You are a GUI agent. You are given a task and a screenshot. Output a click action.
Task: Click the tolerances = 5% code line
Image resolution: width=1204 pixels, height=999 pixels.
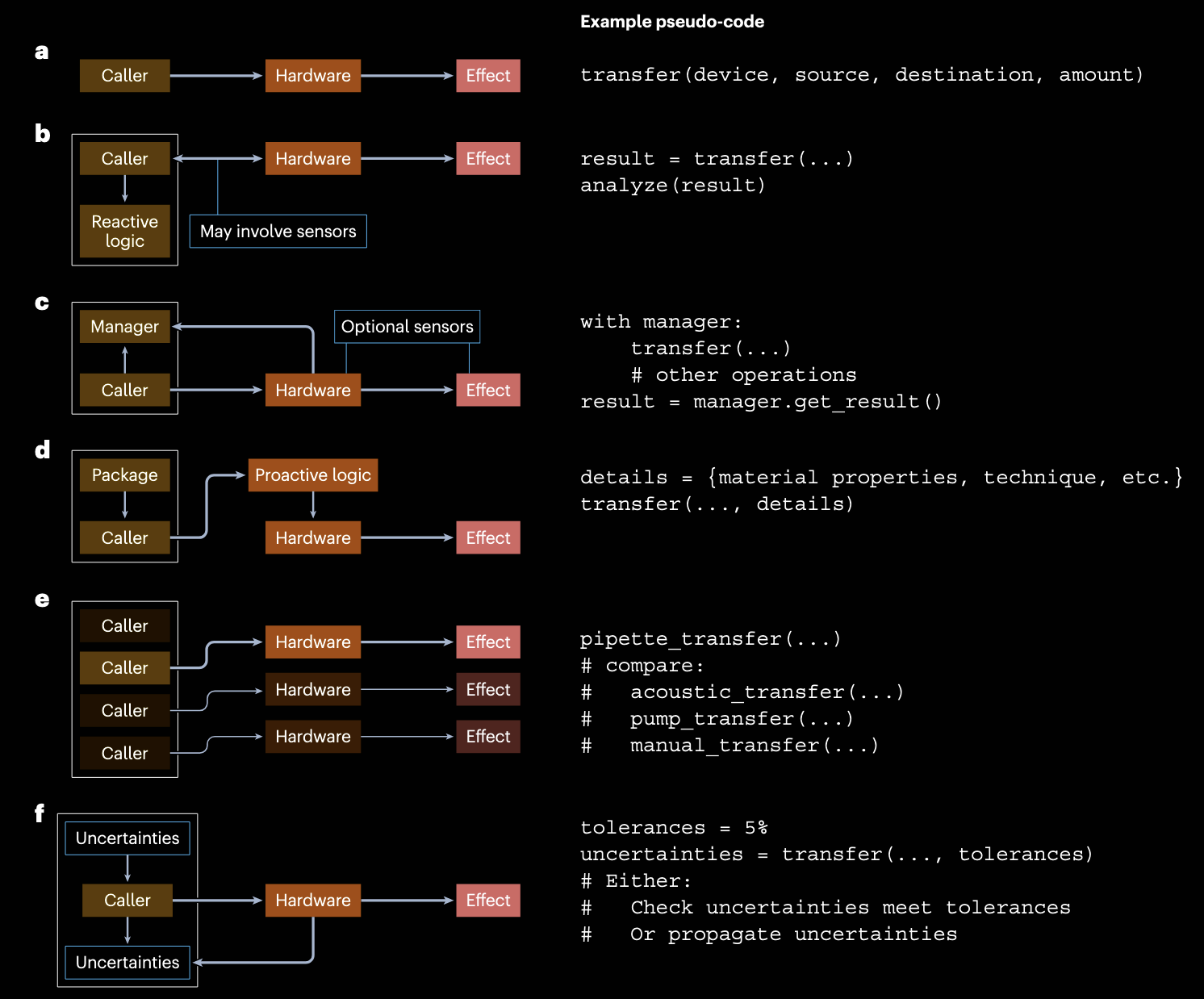(673, 828)
